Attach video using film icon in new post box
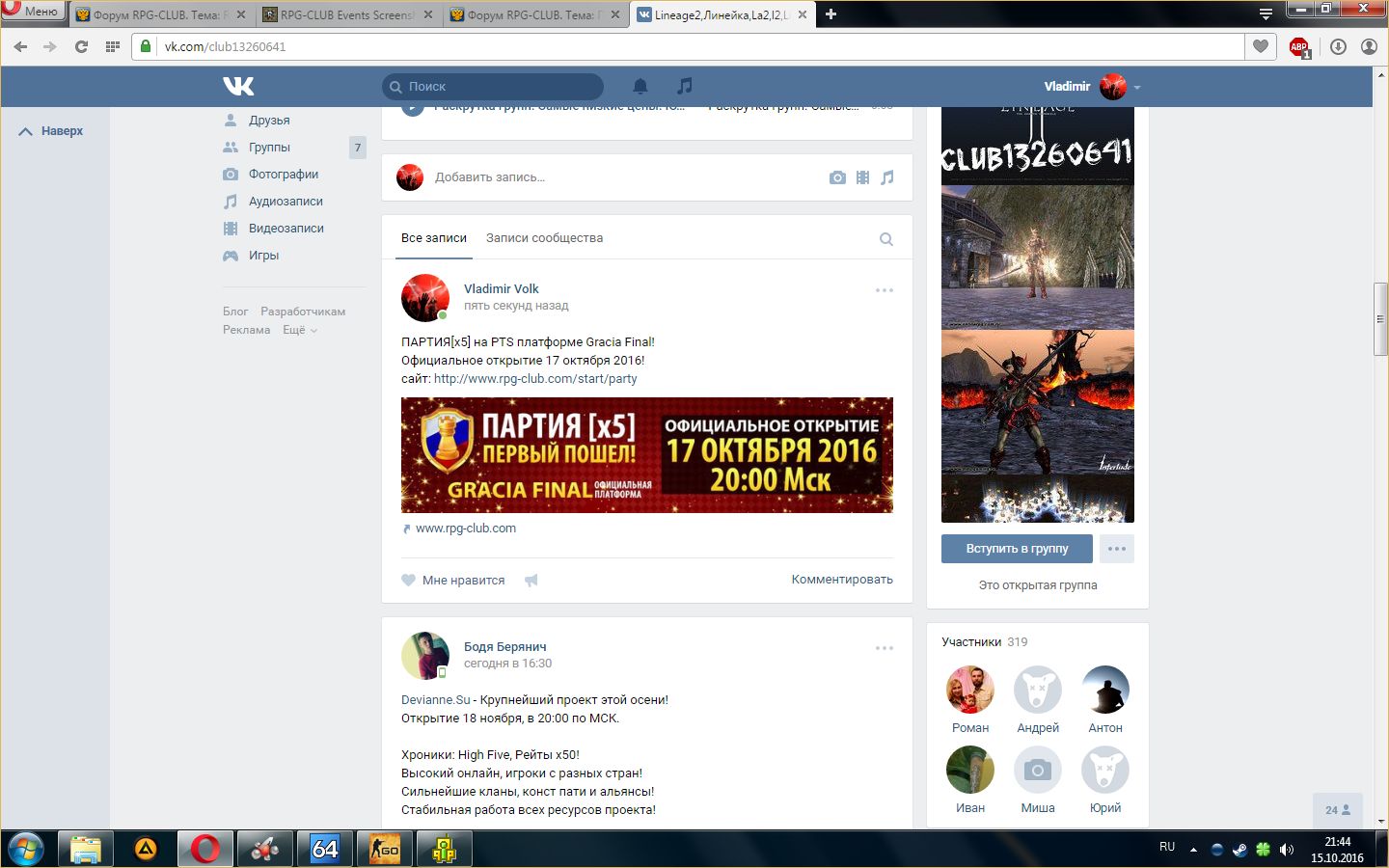This screenshot has height=868, width=1389. click(862, 177)
